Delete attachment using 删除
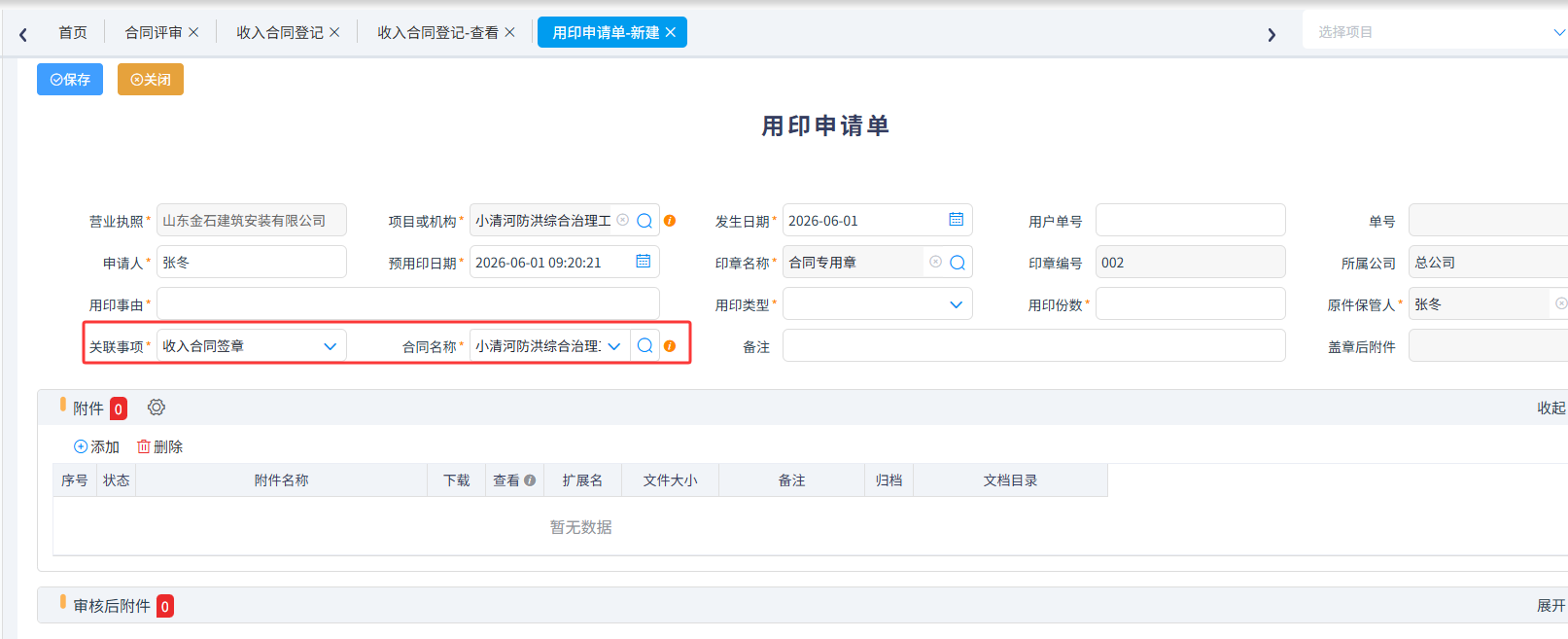This screenshot has width=1568, height=639. (x=160, y=447)
